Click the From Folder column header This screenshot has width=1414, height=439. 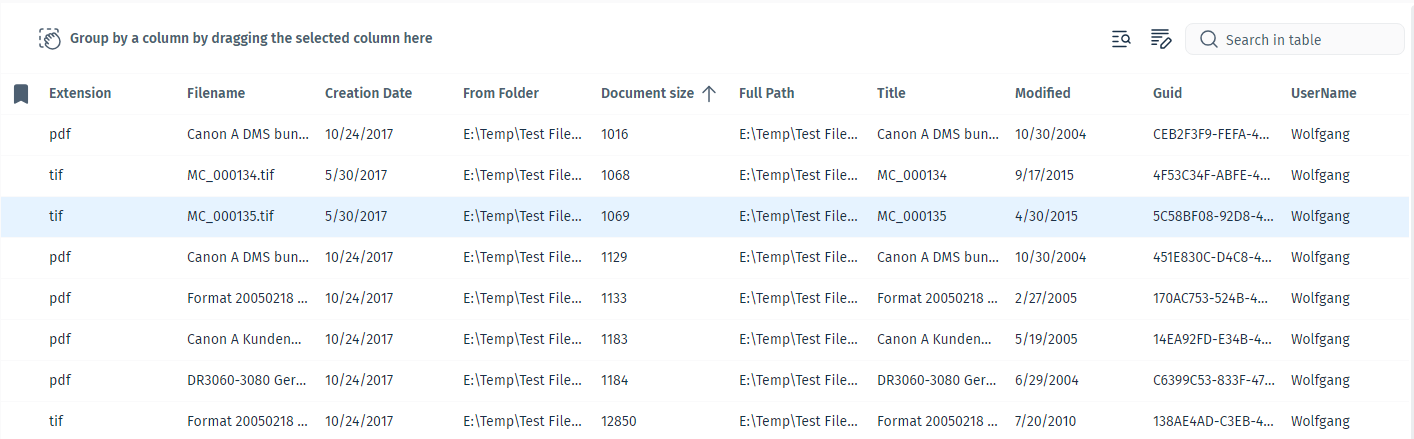coord(501,93)
